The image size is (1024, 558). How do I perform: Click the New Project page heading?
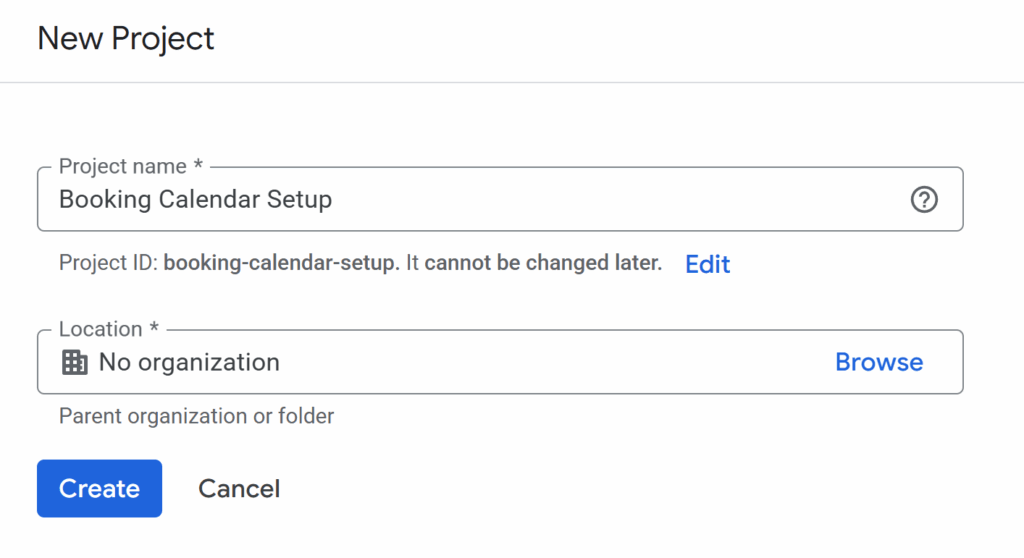126,39
